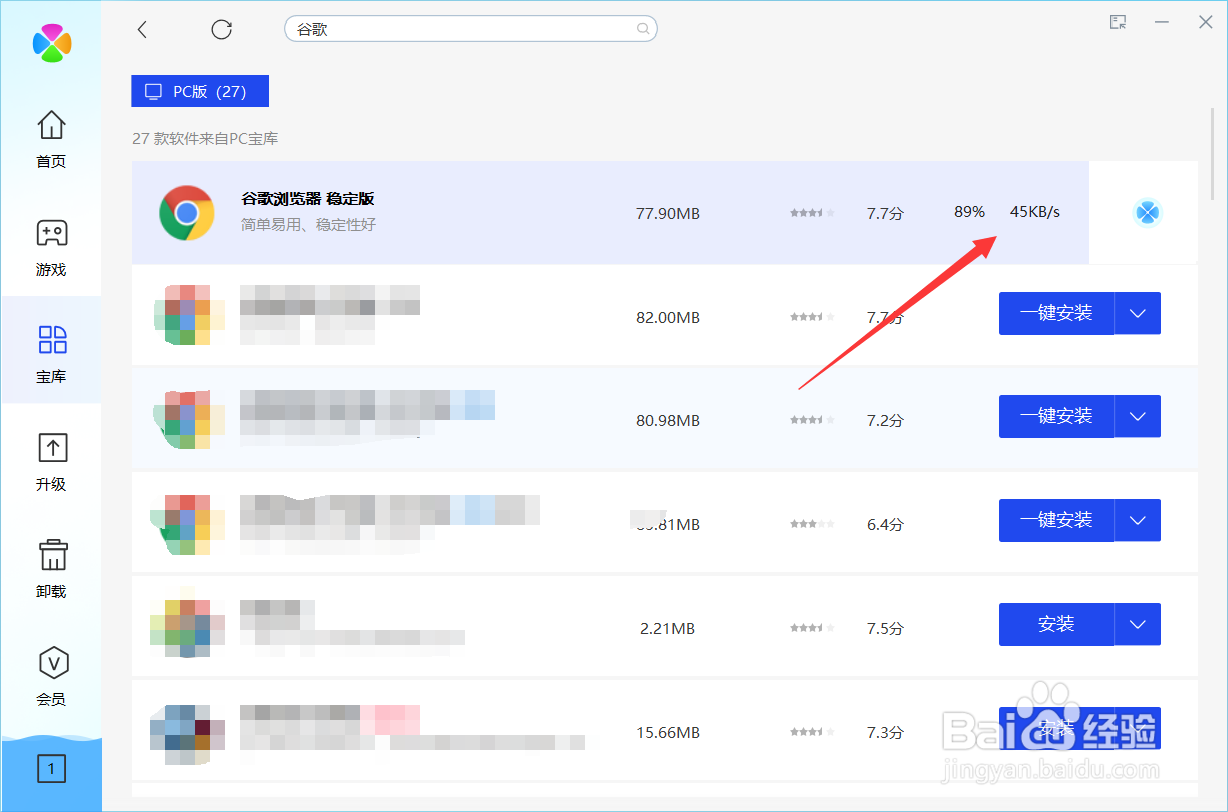
Task: Click the colorful clover app logo
Action: tap(52, 42)
